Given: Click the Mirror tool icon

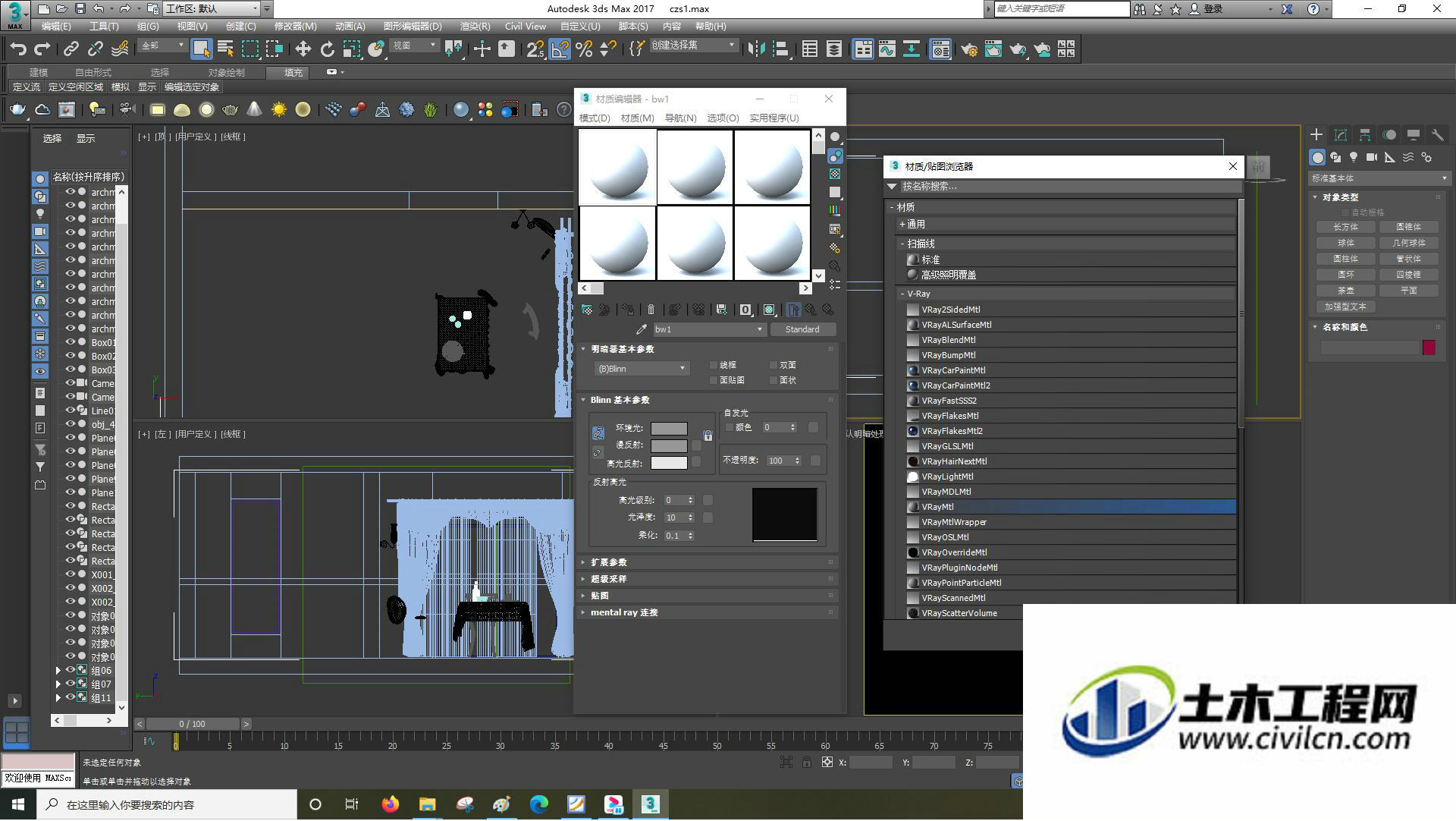Looking at the screenshot, I should pos(756,49).
